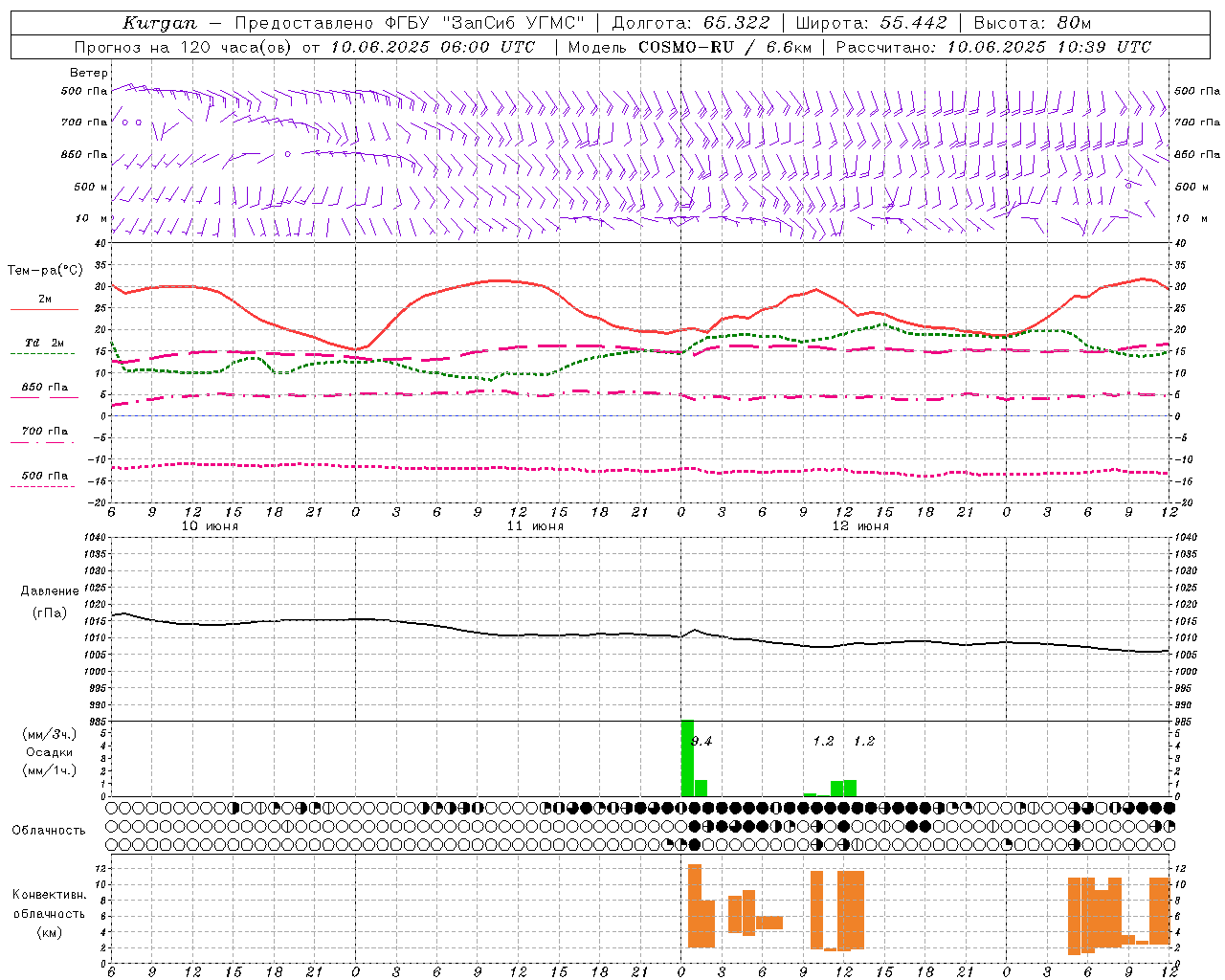
Task: Click the 700 гПа temperature legend entry
Action: (44, 432)
